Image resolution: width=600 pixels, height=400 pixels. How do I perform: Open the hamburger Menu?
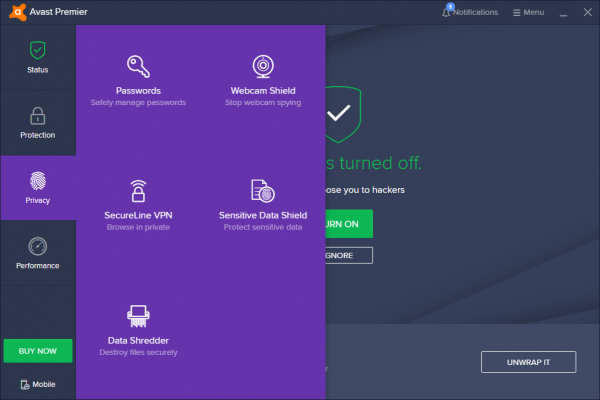tap(528, 13)
